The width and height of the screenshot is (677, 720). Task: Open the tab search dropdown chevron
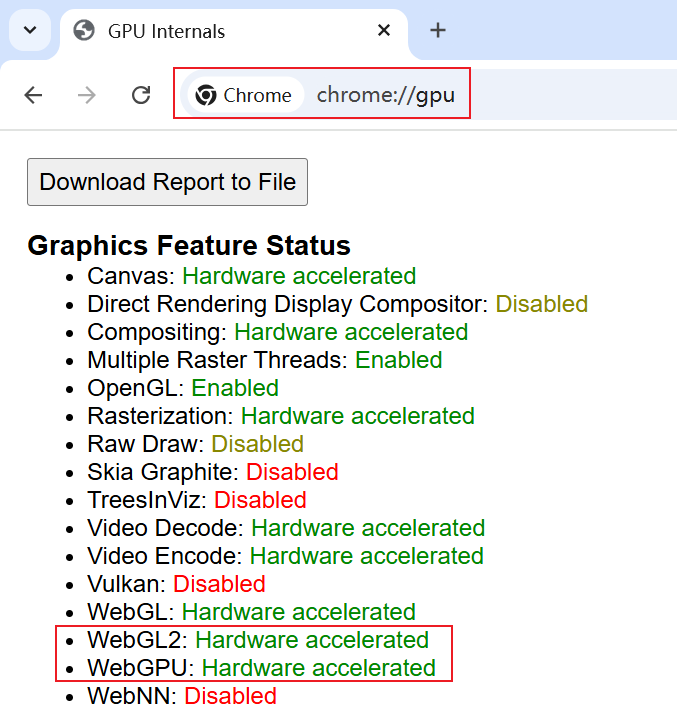click(x=30, y=30)
